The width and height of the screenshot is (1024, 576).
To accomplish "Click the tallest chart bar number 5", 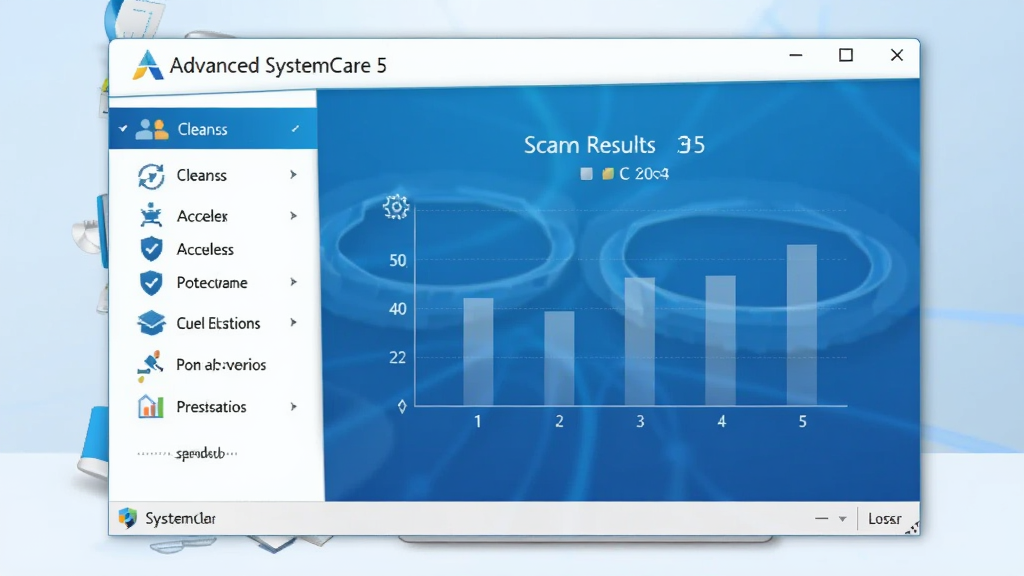I will click(801, 325).
